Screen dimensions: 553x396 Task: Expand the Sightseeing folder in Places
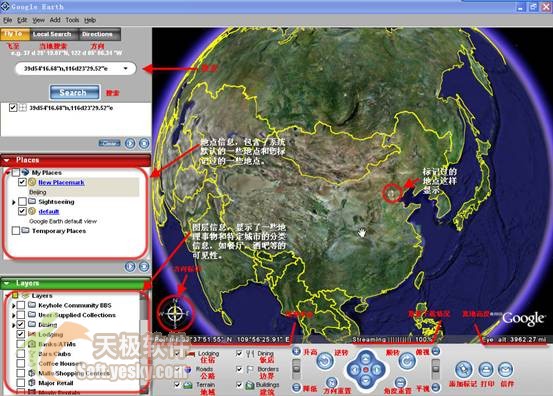[13, 202]
